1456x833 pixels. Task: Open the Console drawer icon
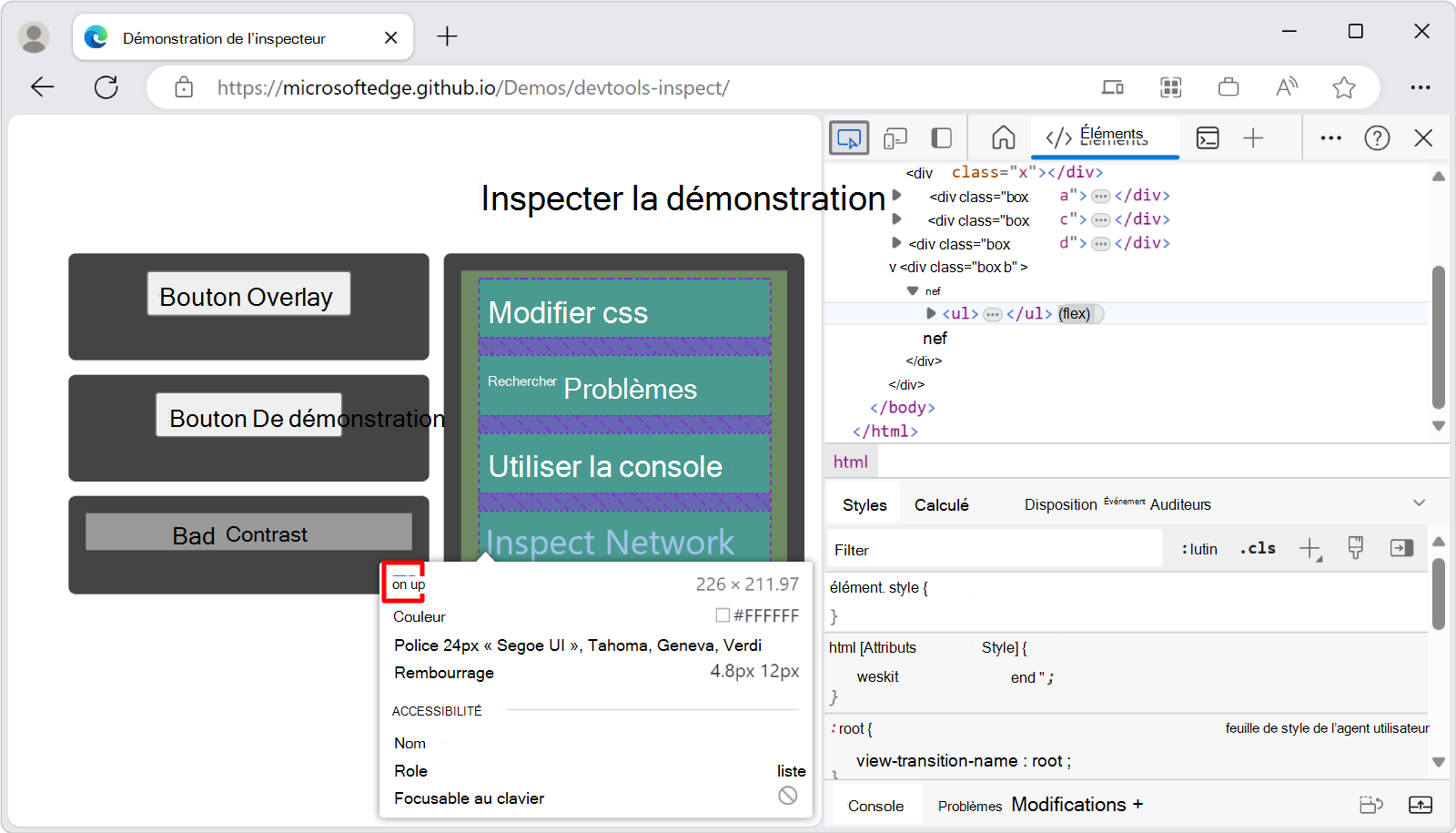1208,137
